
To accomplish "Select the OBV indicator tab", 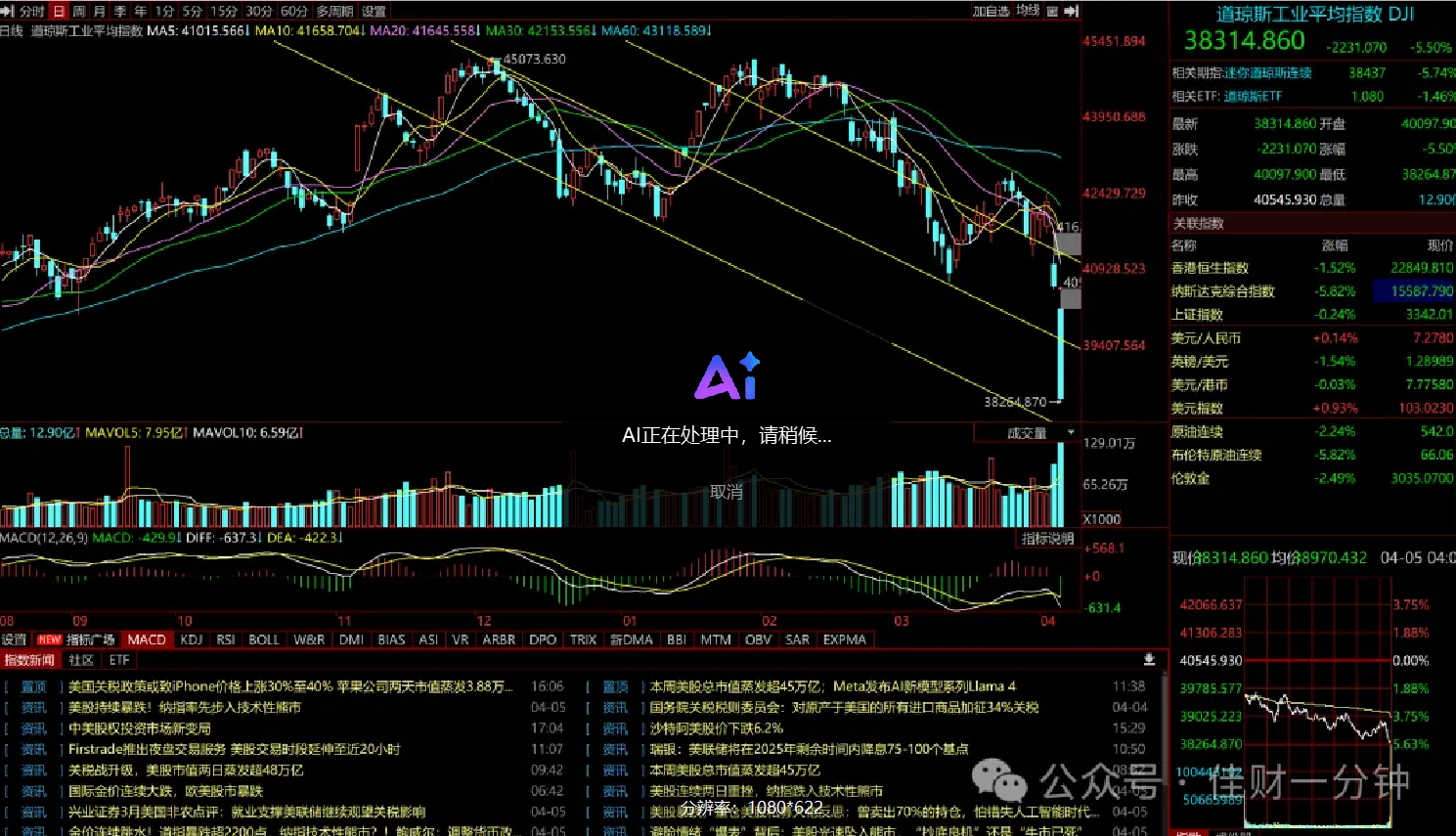I will click(758, 639).
